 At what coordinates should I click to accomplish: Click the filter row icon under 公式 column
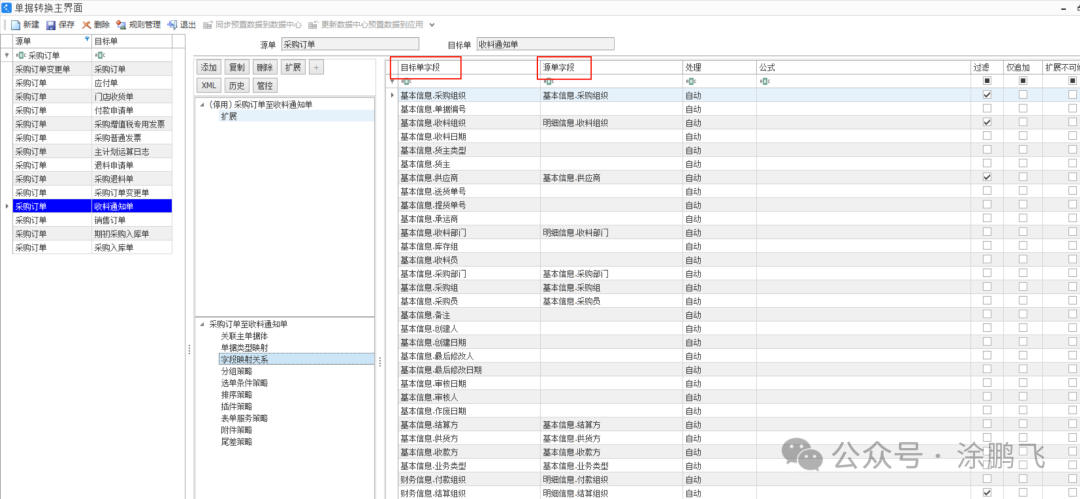tap(762, 81)
